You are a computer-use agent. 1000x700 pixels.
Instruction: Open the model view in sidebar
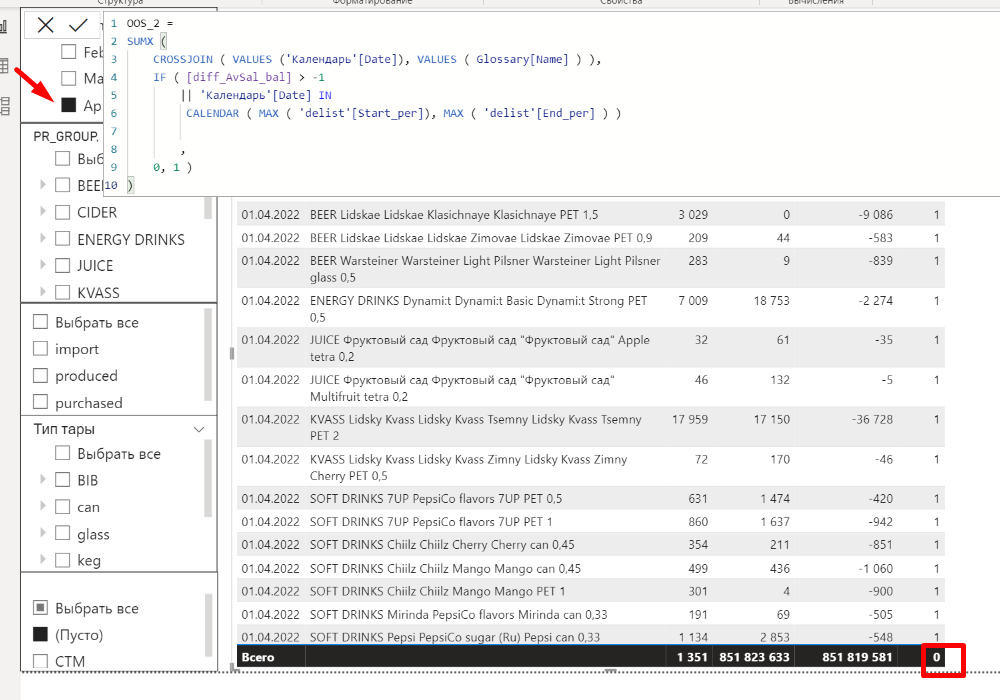(5, 106)
